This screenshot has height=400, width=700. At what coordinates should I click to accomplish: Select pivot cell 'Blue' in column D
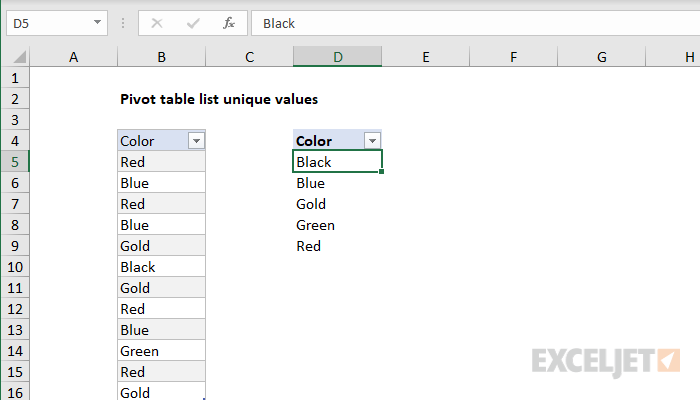338,183
